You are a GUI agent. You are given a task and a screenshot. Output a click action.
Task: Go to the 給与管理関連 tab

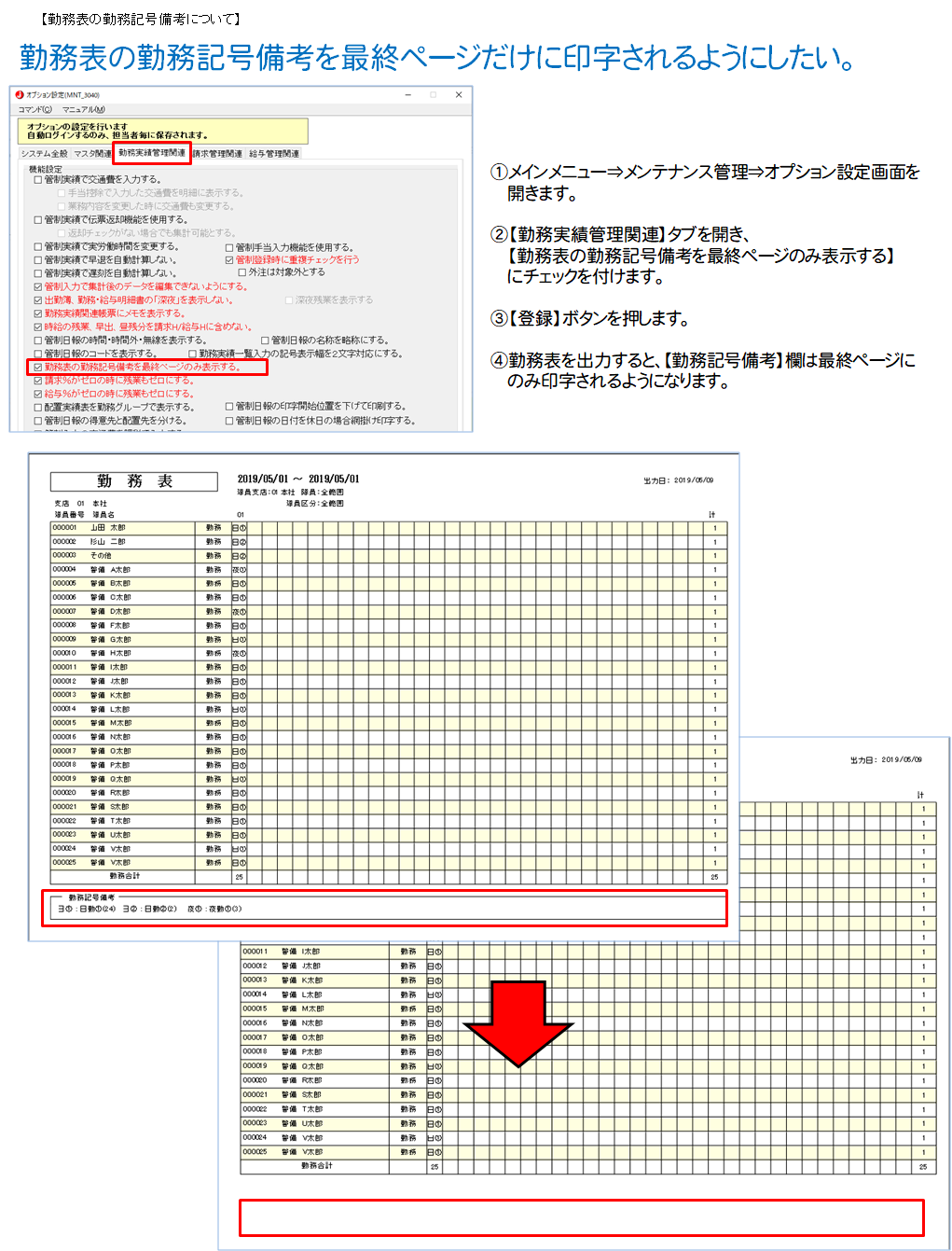[274, 154]
